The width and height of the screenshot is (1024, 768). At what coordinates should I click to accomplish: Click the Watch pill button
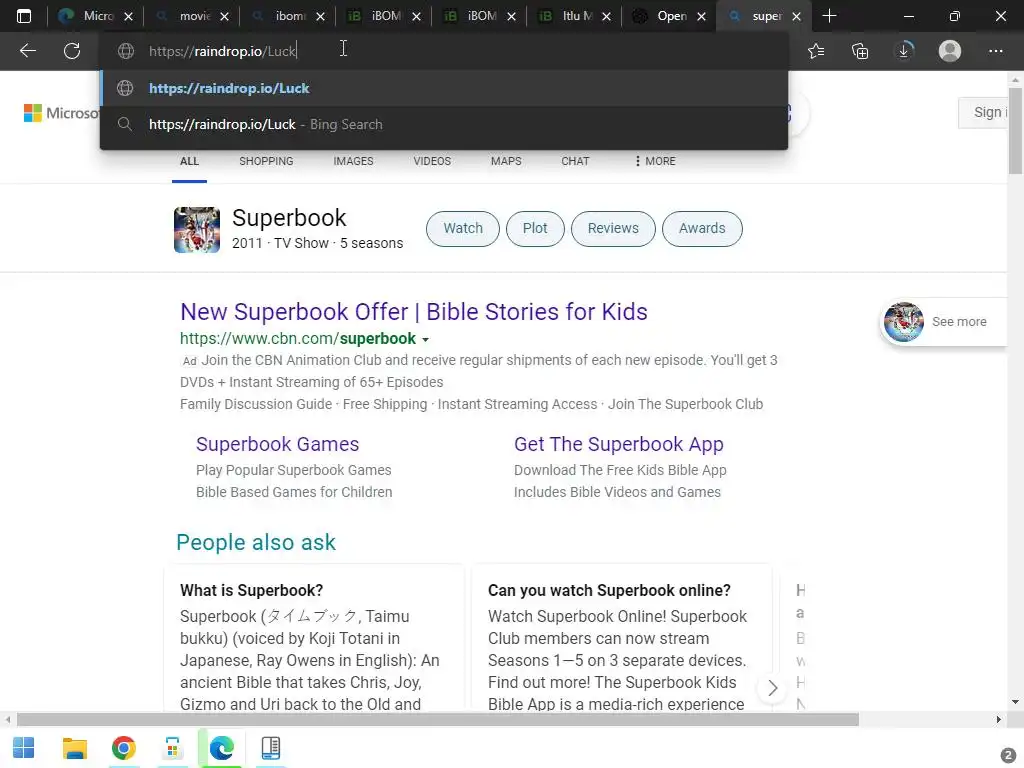463,229
